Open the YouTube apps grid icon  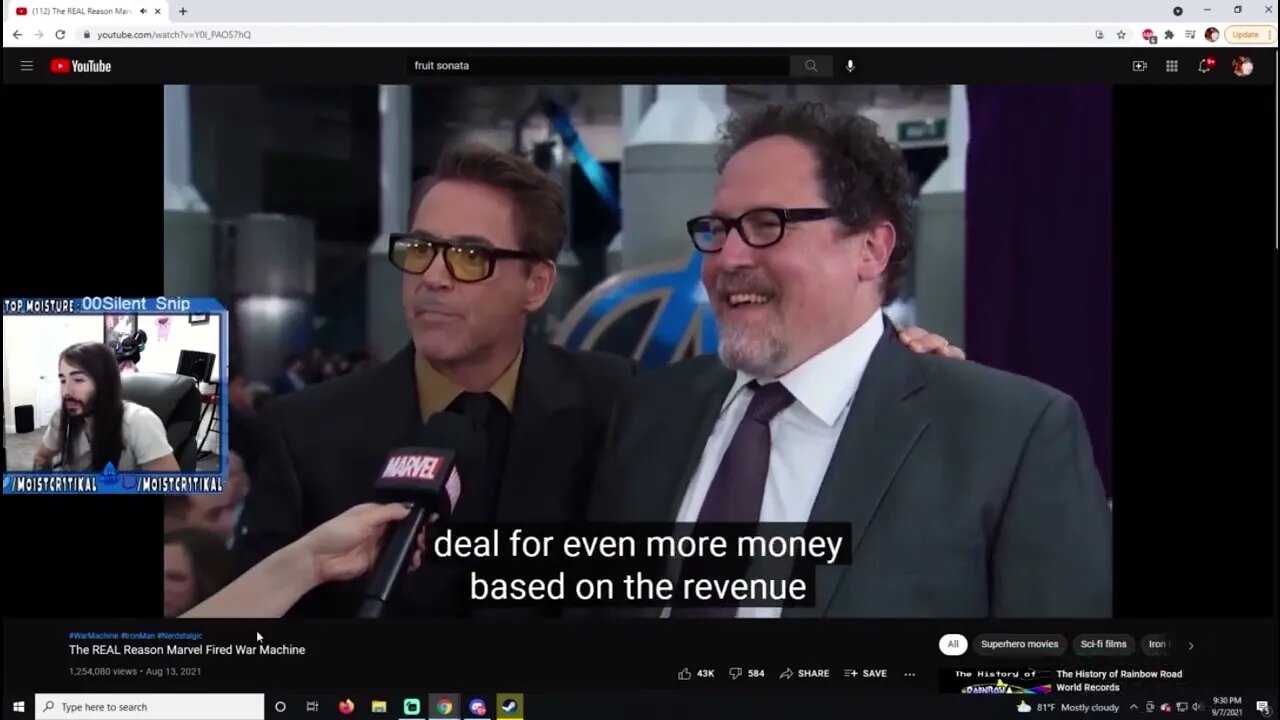pos(1172,66)
